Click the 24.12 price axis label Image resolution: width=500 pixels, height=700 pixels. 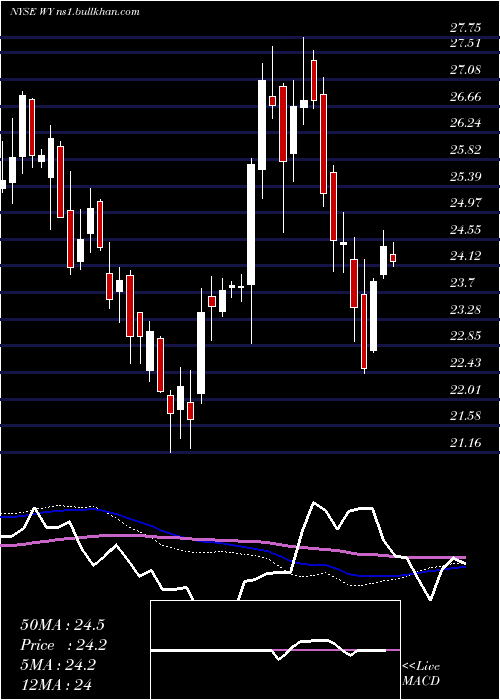pyautogui.click(x=465, y=256)
